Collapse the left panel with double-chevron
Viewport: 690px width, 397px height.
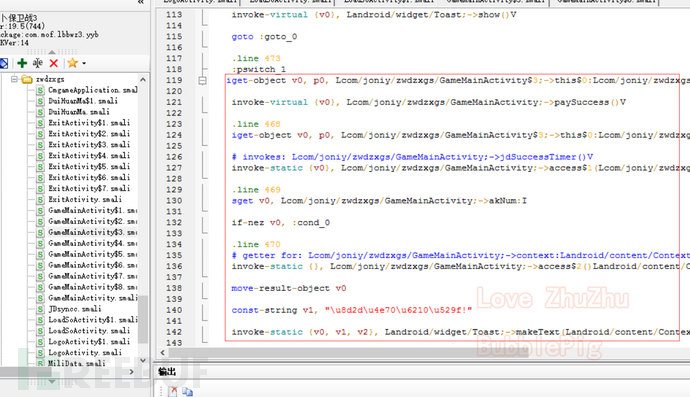coord(141,2)
